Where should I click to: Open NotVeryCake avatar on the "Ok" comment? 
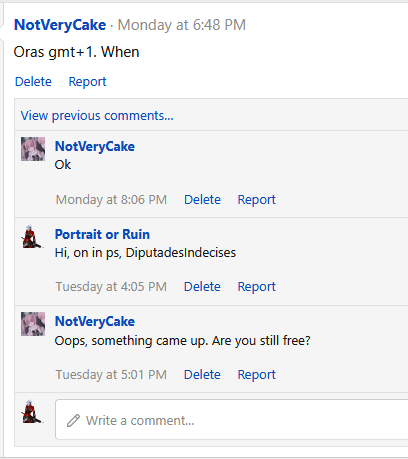coord(33,149)
